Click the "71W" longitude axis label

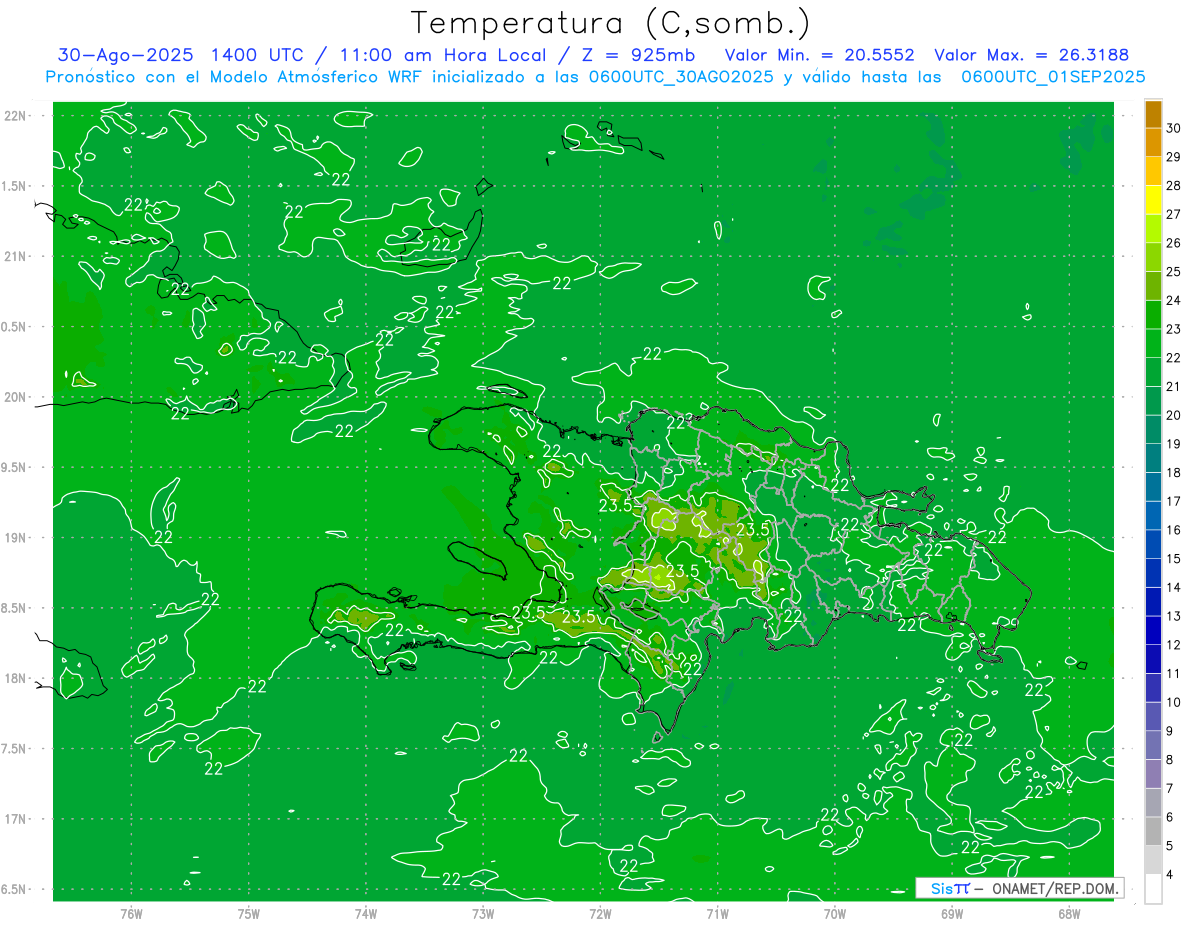[x=717, y=914]
